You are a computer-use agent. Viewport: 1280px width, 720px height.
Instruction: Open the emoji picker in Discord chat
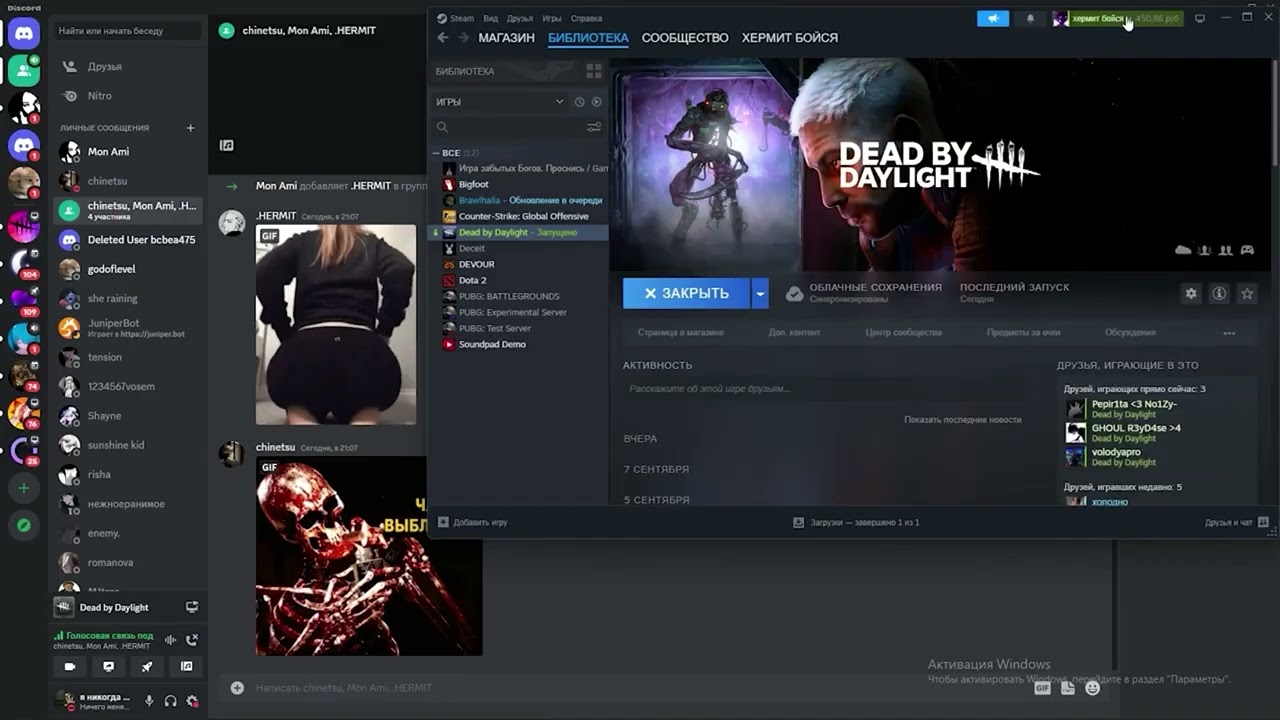1092,688
